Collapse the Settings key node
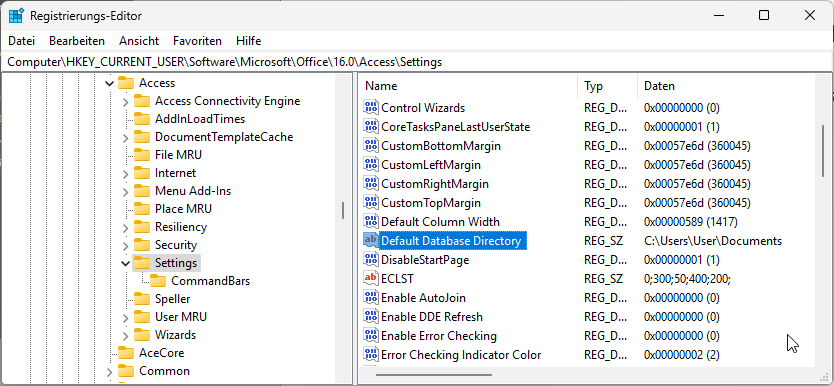The image size is (834, 386). coord(125,263)
